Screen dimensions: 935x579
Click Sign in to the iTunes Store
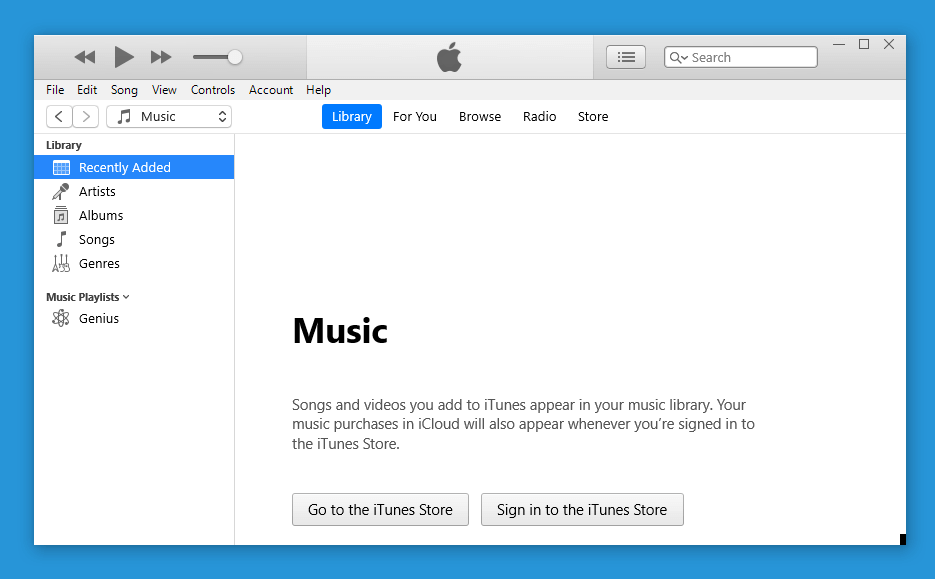pyautogui.click(x=582, y=510)
